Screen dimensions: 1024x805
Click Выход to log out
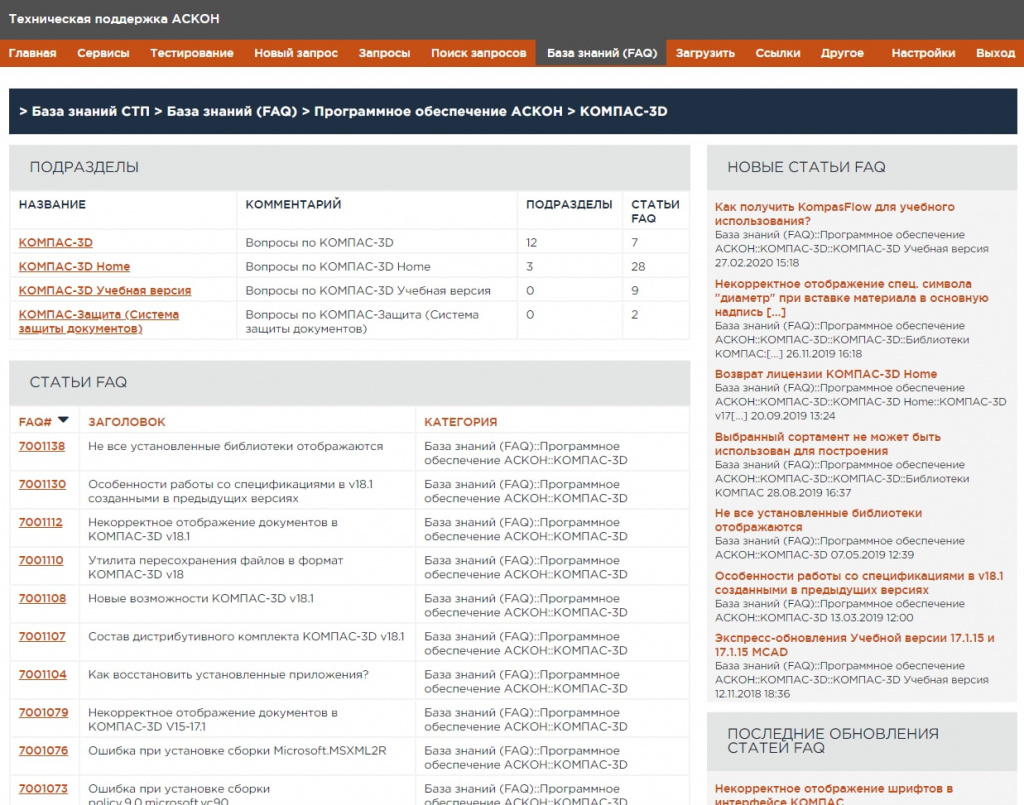(x=995, y=53)
